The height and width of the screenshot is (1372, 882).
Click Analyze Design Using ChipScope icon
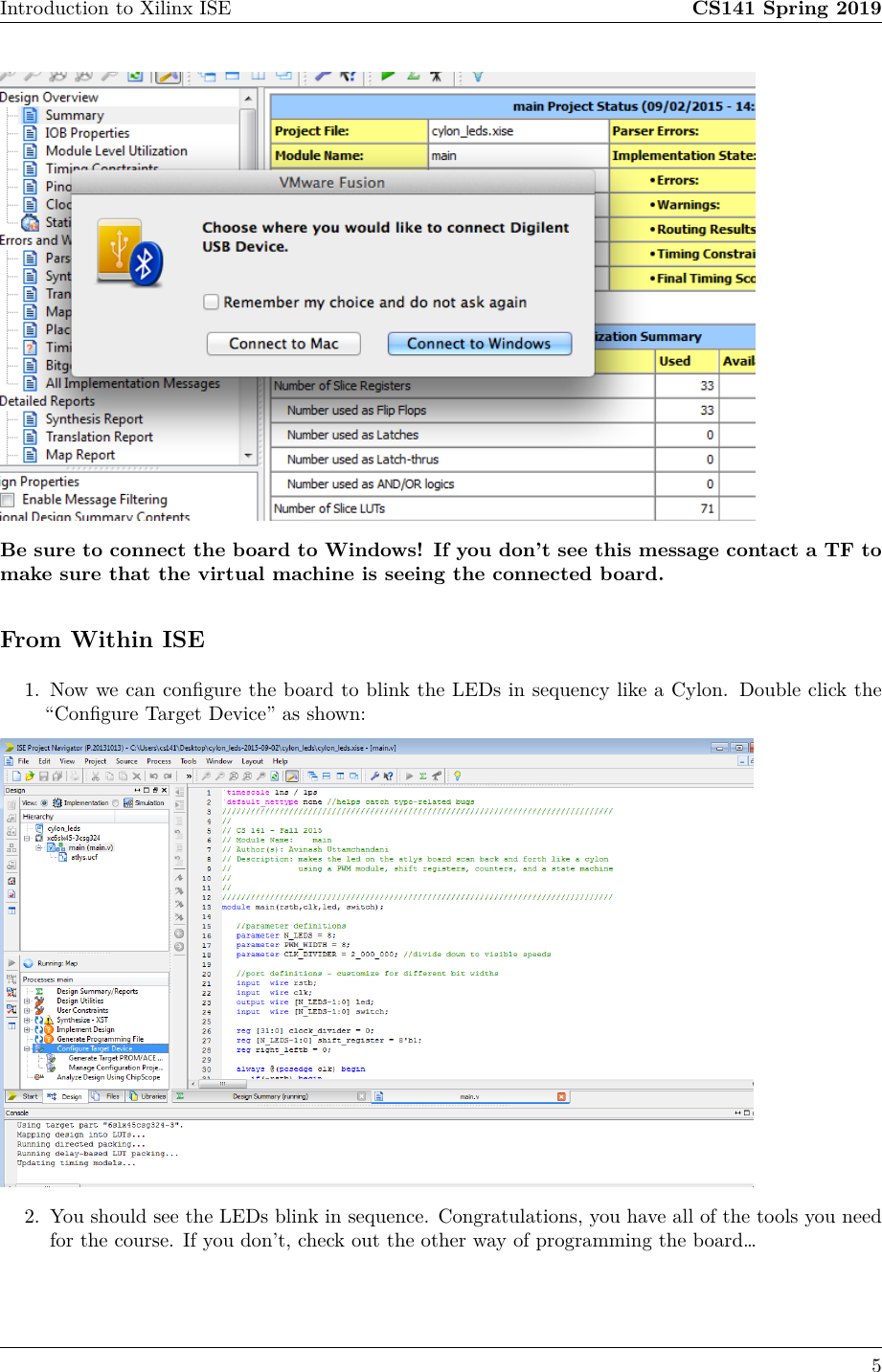(37, 1077)
